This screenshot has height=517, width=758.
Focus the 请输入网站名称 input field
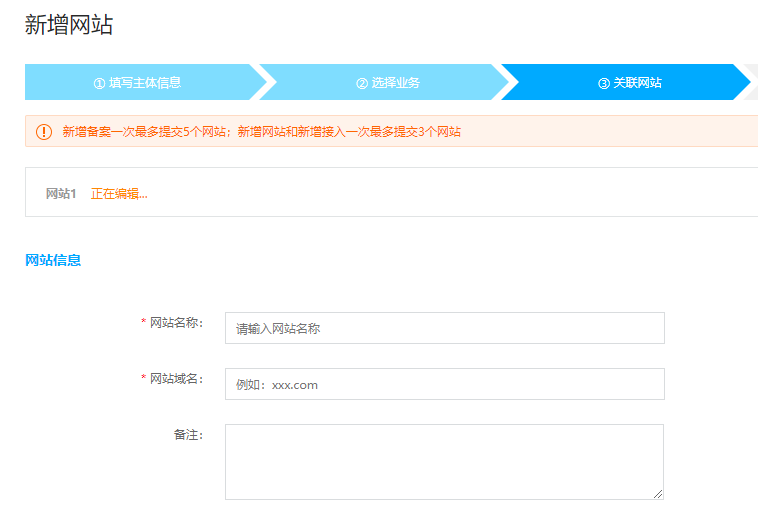pos(444,328)
